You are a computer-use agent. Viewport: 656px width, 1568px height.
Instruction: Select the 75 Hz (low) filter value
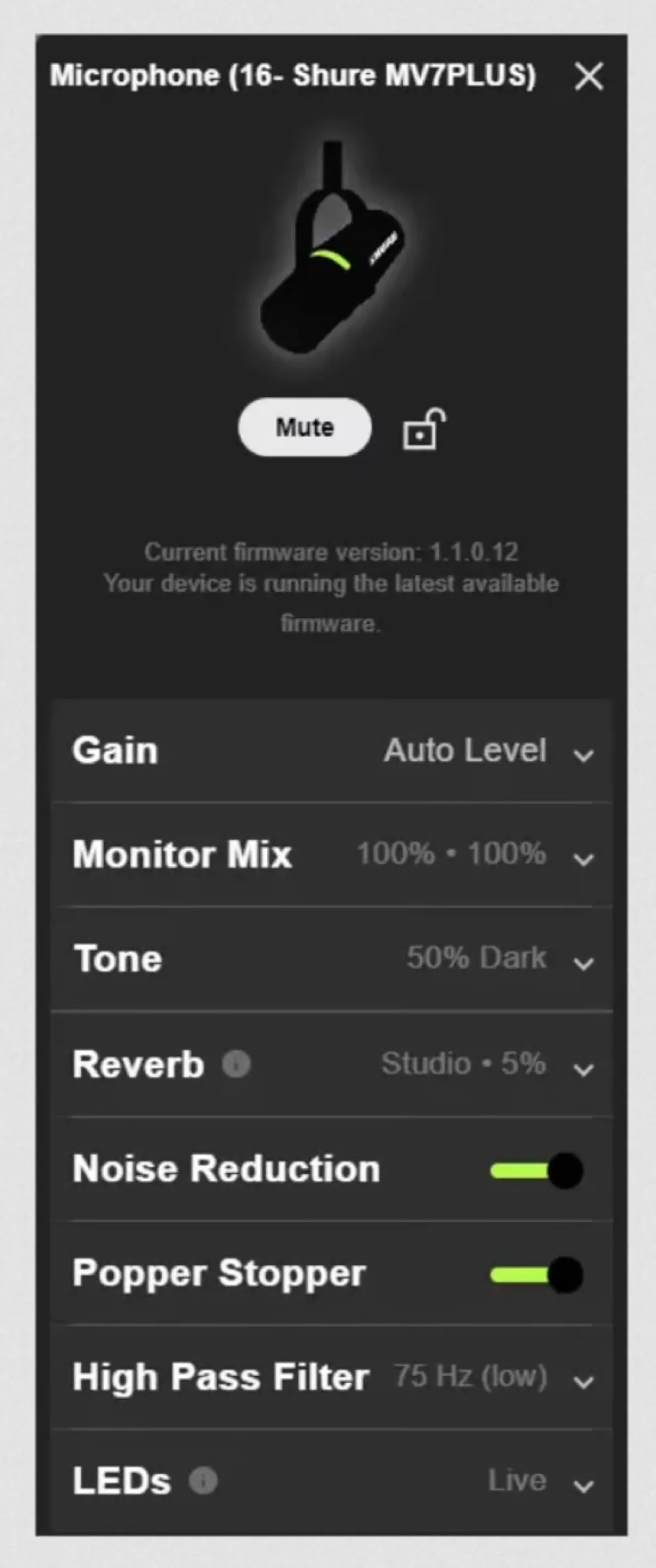pyautogui.click(x=470, y=1376)
